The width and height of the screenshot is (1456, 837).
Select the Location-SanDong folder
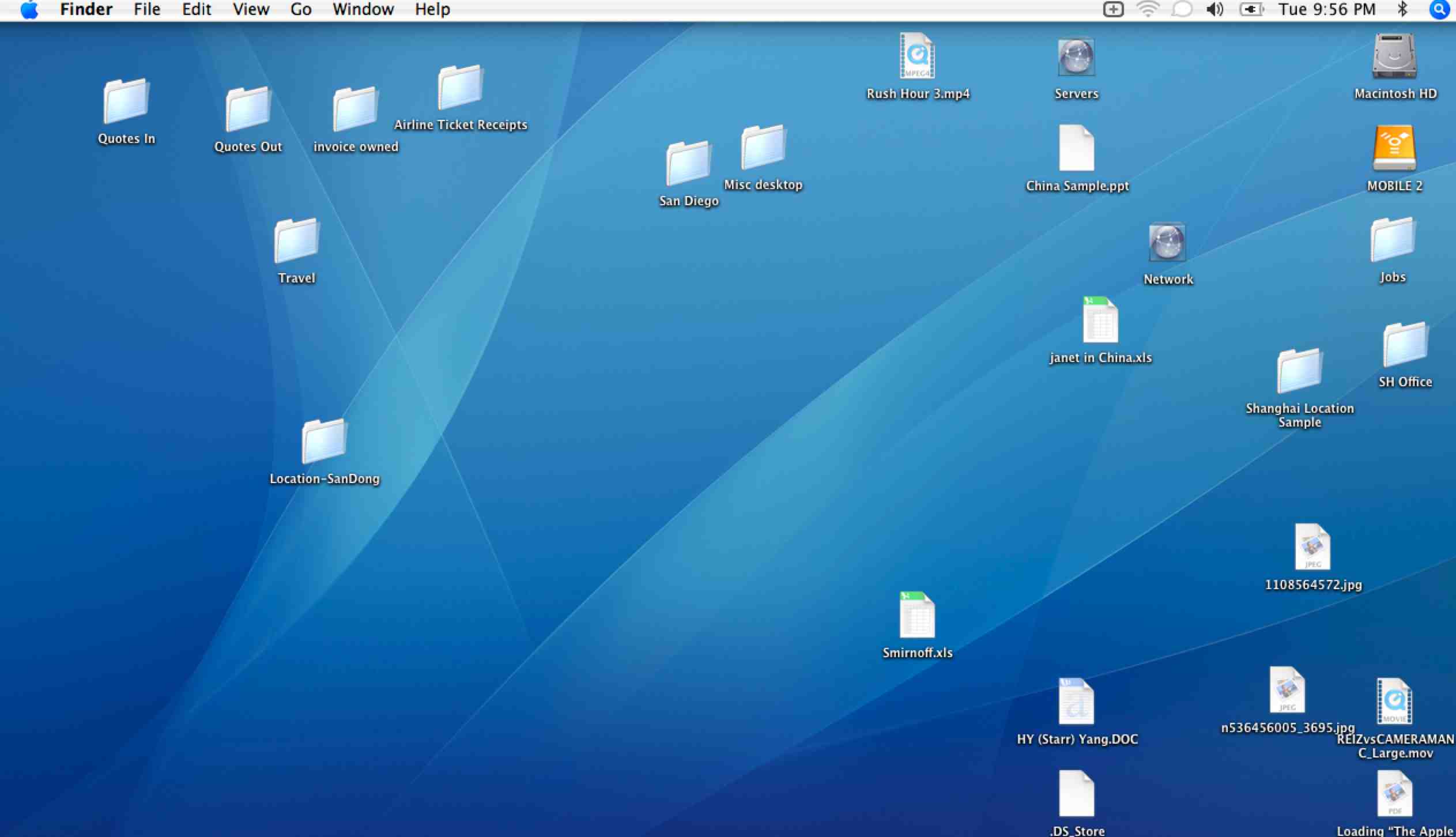point(324,442)
